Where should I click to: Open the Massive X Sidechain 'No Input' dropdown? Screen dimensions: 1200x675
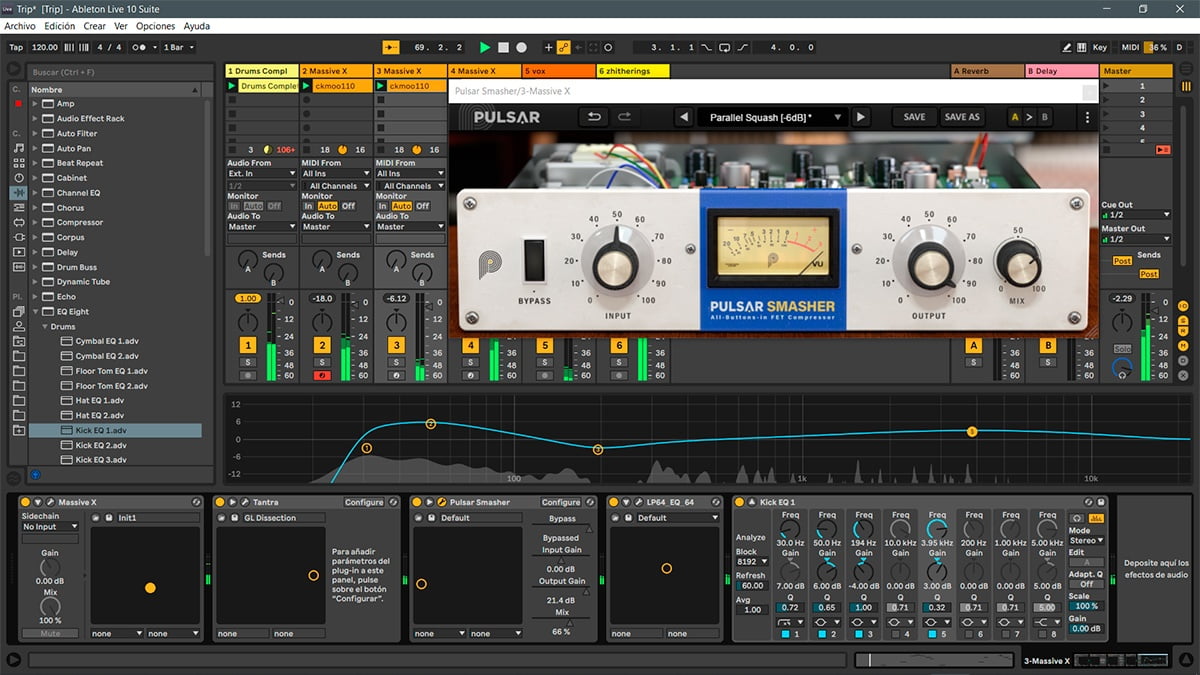[50, 526]
